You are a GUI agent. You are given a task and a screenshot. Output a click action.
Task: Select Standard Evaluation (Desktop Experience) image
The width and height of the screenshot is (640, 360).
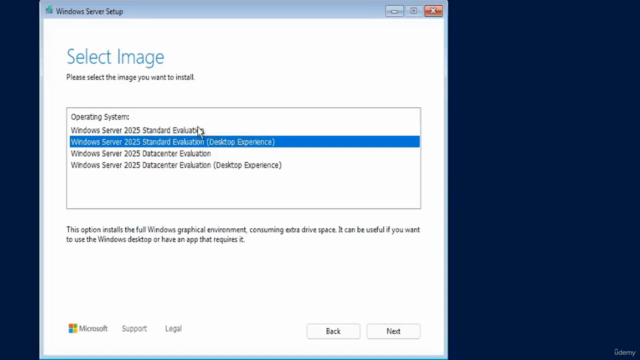[x=244, y=142]
